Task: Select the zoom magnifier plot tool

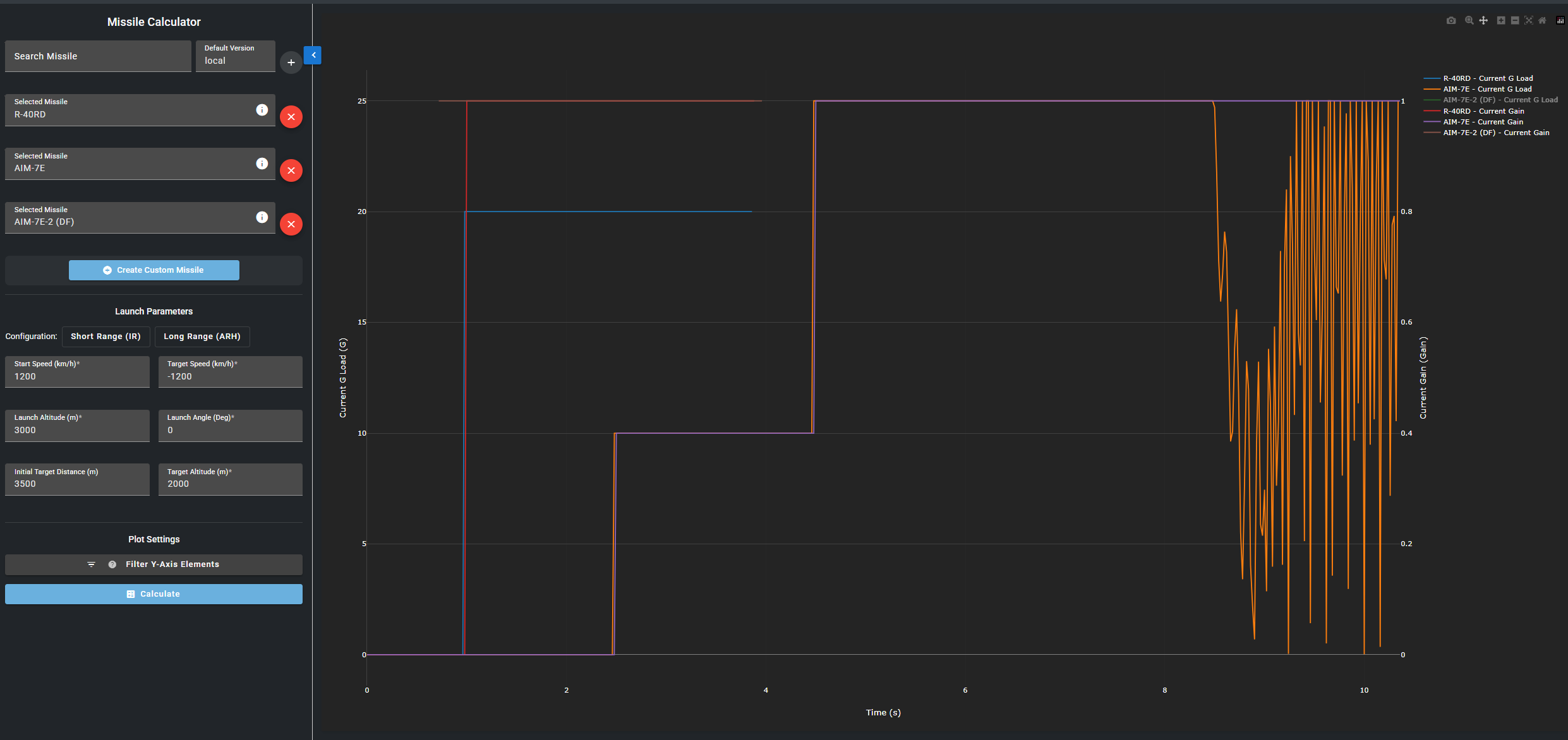Action: click(1469, 21)
